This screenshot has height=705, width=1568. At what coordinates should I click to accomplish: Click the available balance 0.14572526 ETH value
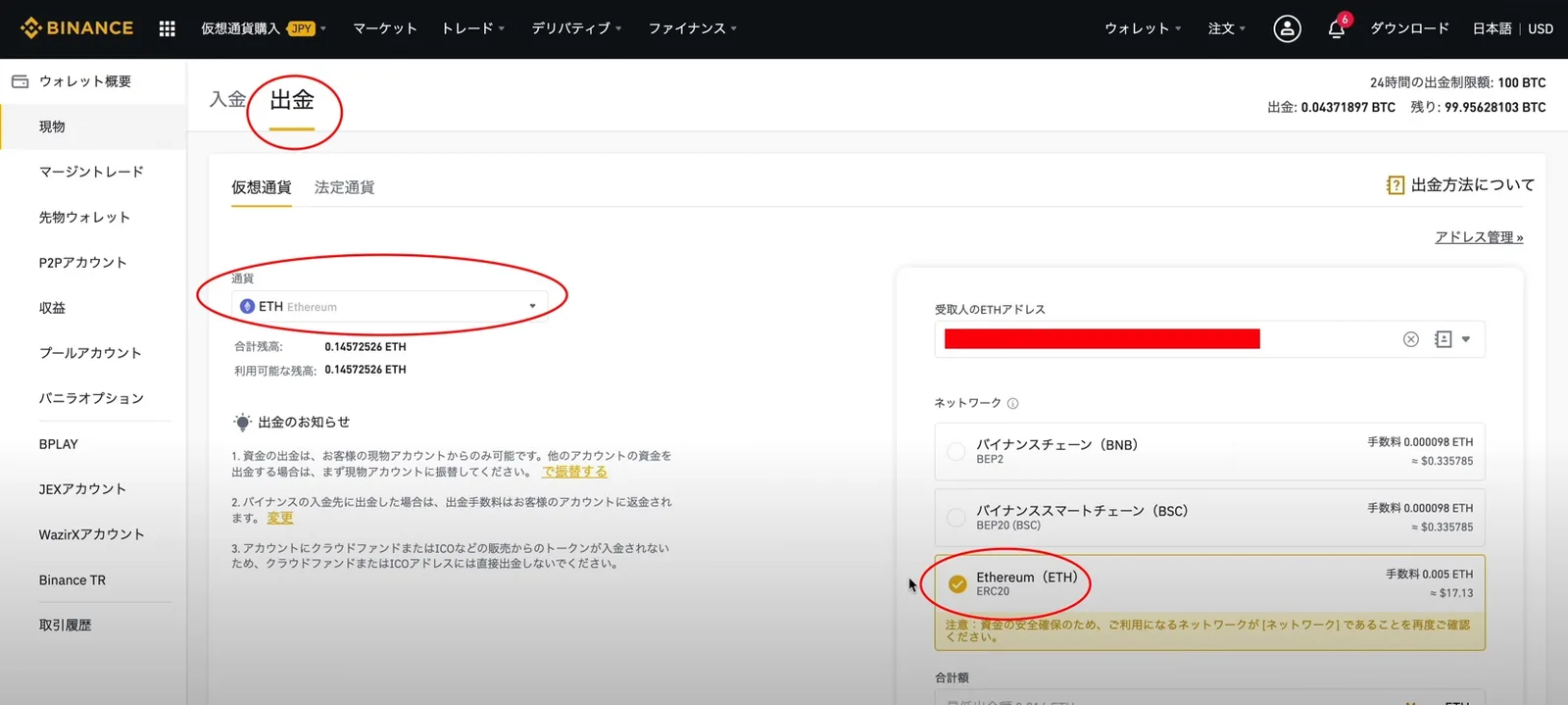[x=366, y=370]
